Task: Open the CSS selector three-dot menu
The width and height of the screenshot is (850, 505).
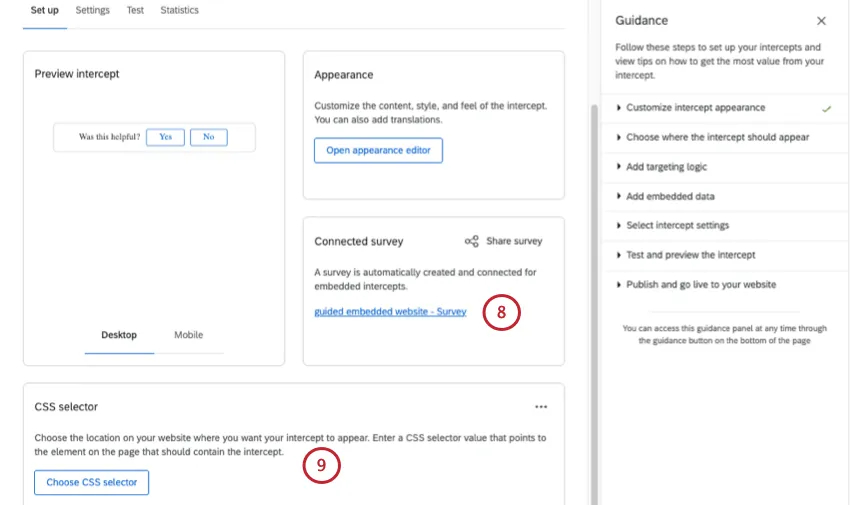Action: (x=541, y=407)
